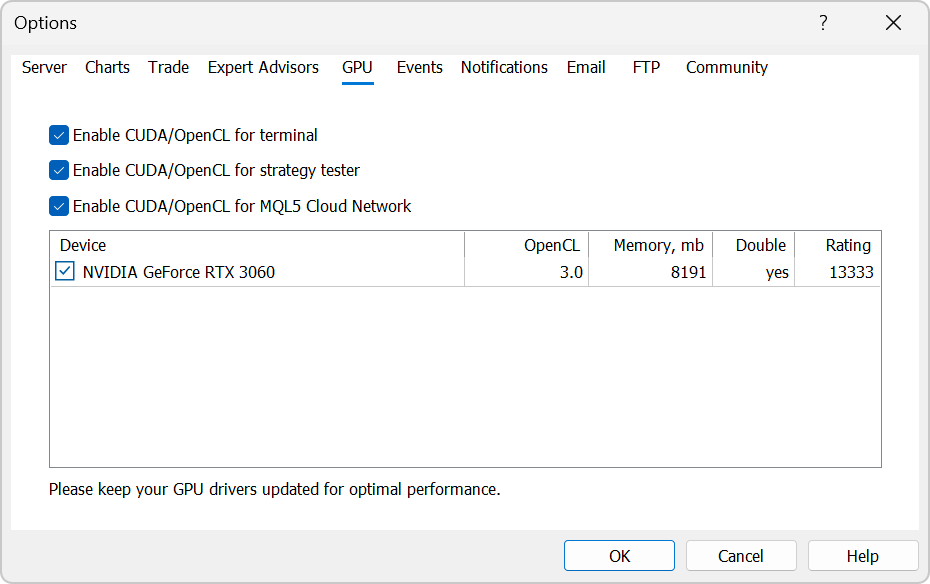The image size is (930, 584).
Task: Select the Email tab
Action: tap(586, 67)
